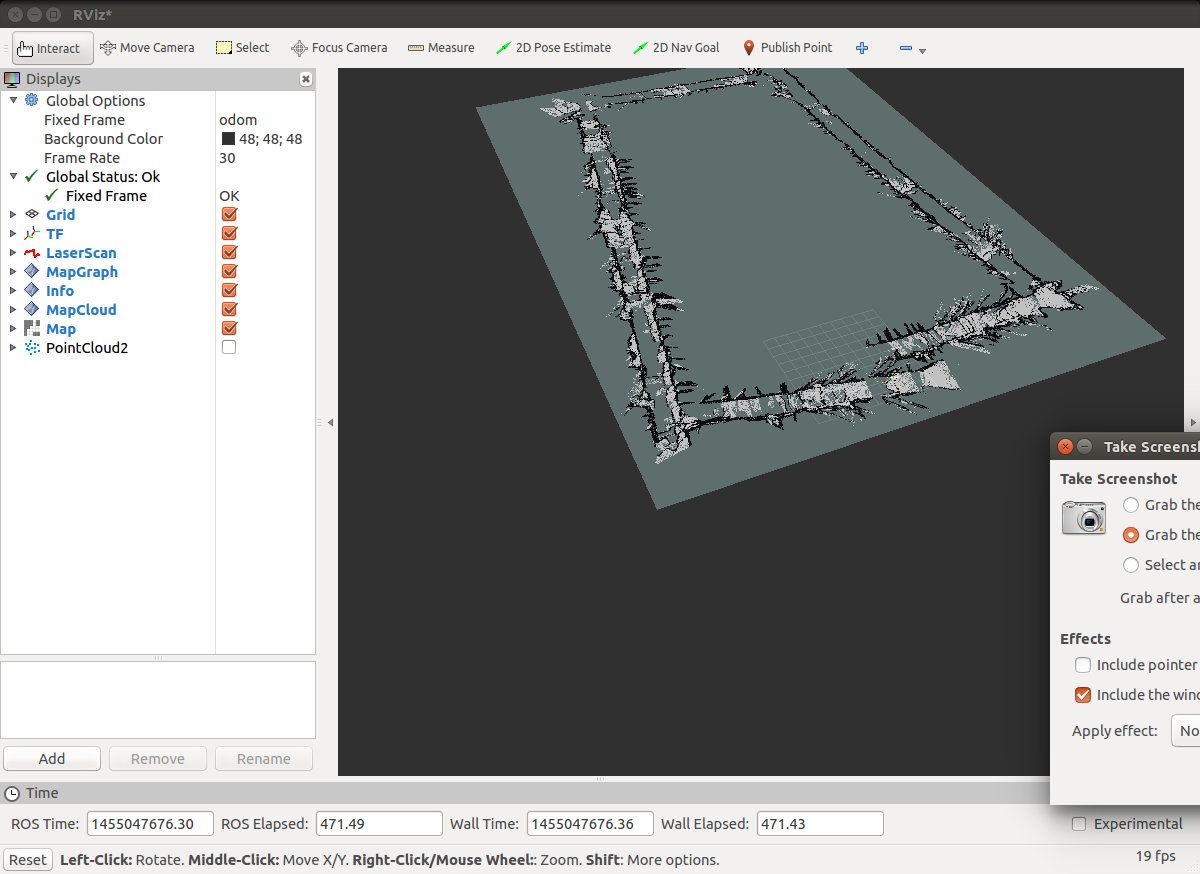Enable the PointCloud2 display checkbox

(229, 347)
